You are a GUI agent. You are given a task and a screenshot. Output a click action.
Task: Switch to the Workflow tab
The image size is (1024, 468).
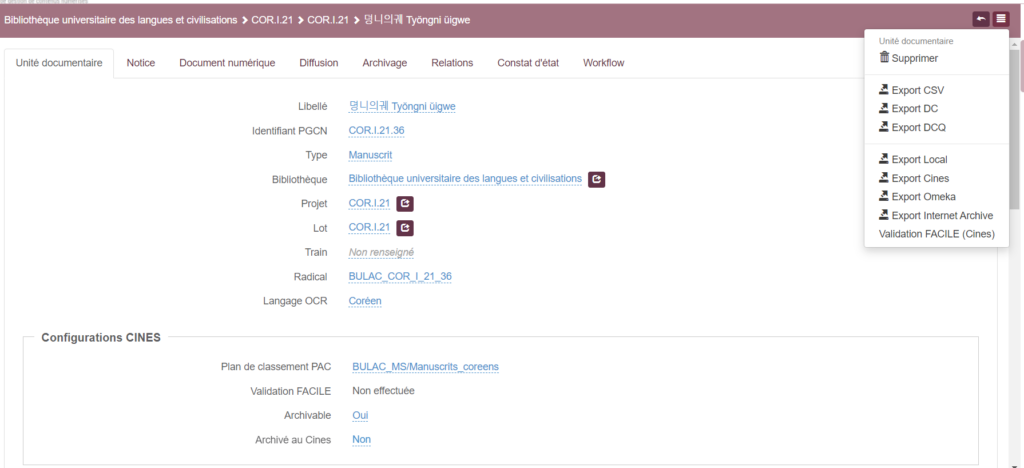(603, 63)
